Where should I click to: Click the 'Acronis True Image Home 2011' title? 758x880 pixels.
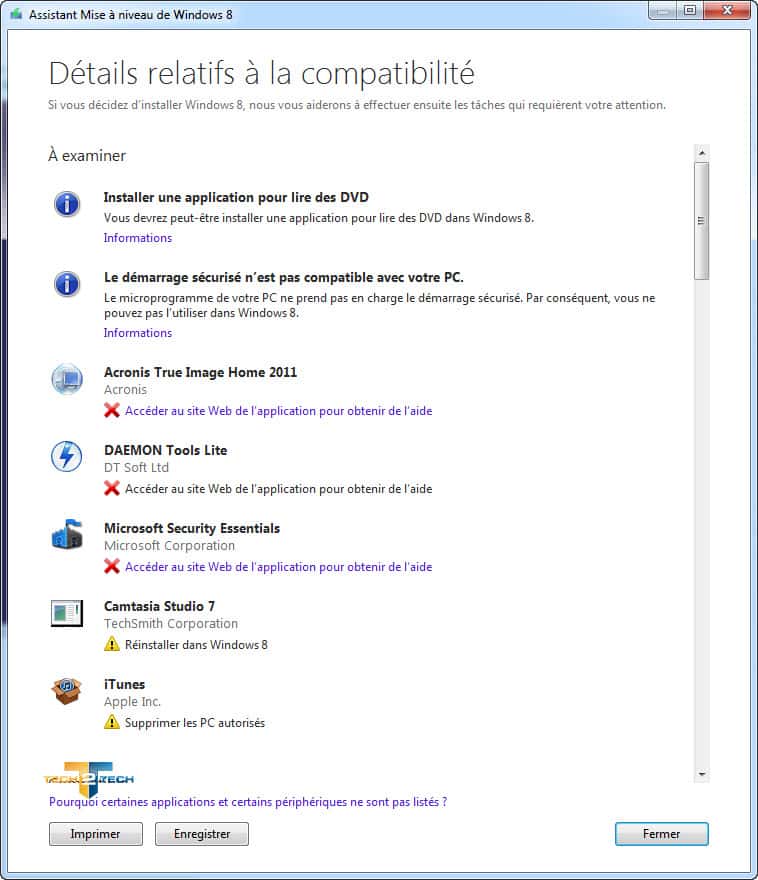[x=200, y=372]
